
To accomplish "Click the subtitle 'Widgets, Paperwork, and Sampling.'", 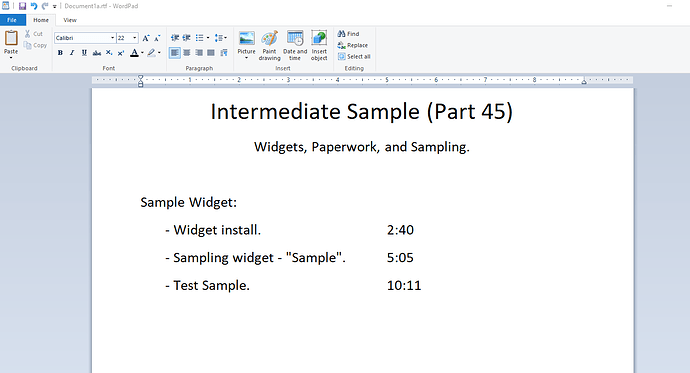I will (362, 147).
